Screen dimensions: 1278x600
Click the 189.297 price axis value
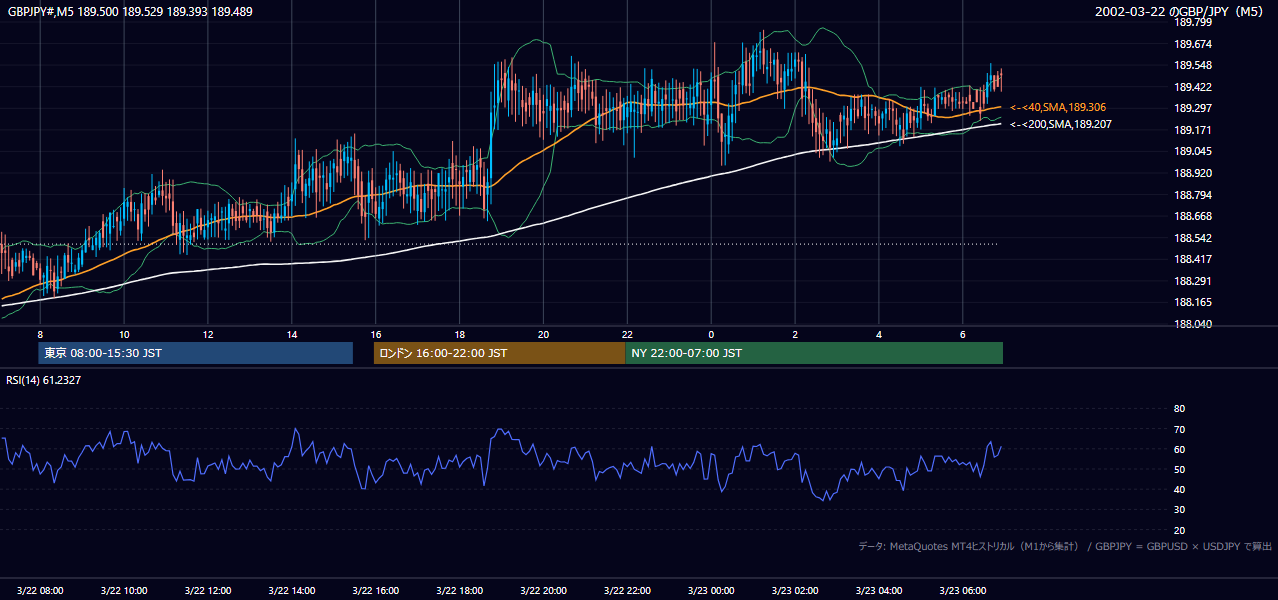[x=1193, y=108]
